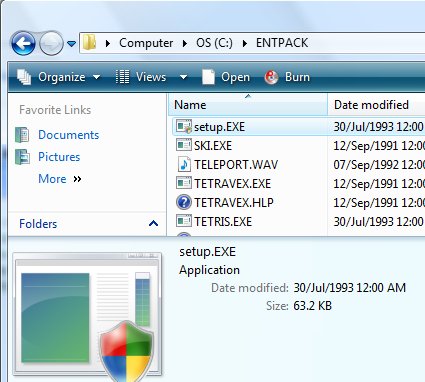This screenshot has width=425, height=382.
Task: Open the Documents favorite link
Action: tap(68, 135)
